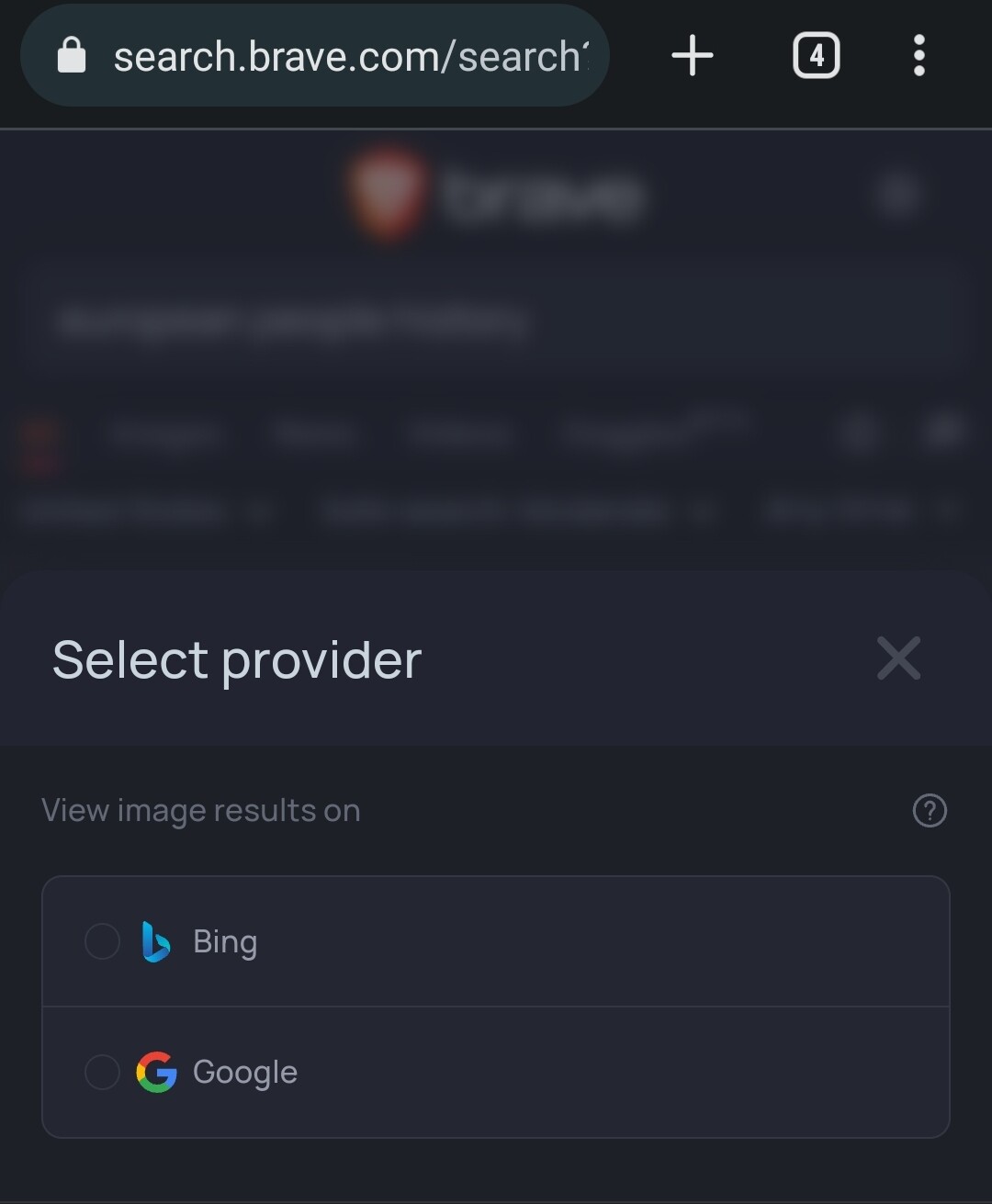Click the Bing provider label text
Image resolution: width=992 pixels, height=1204 pixels.
[x=225, y=942]
